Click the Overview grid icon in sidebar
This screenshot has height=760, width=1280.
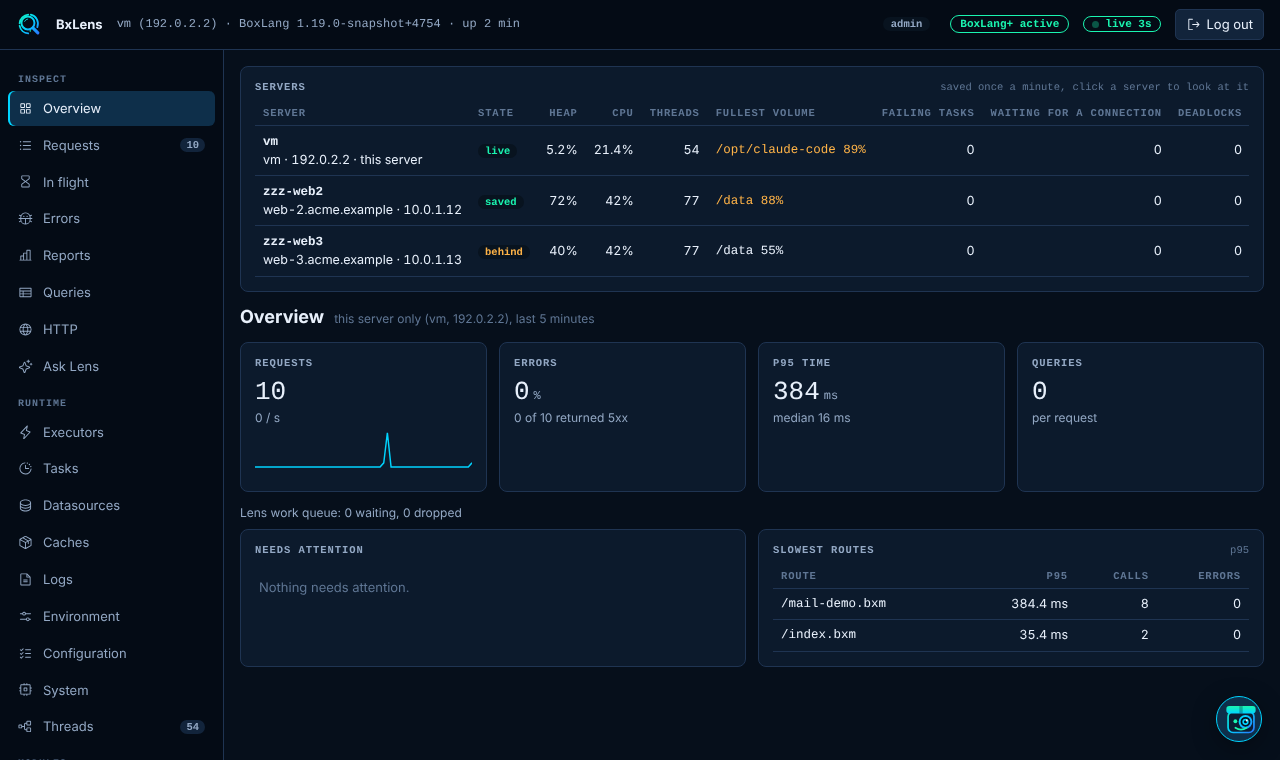tap(26, 108)
